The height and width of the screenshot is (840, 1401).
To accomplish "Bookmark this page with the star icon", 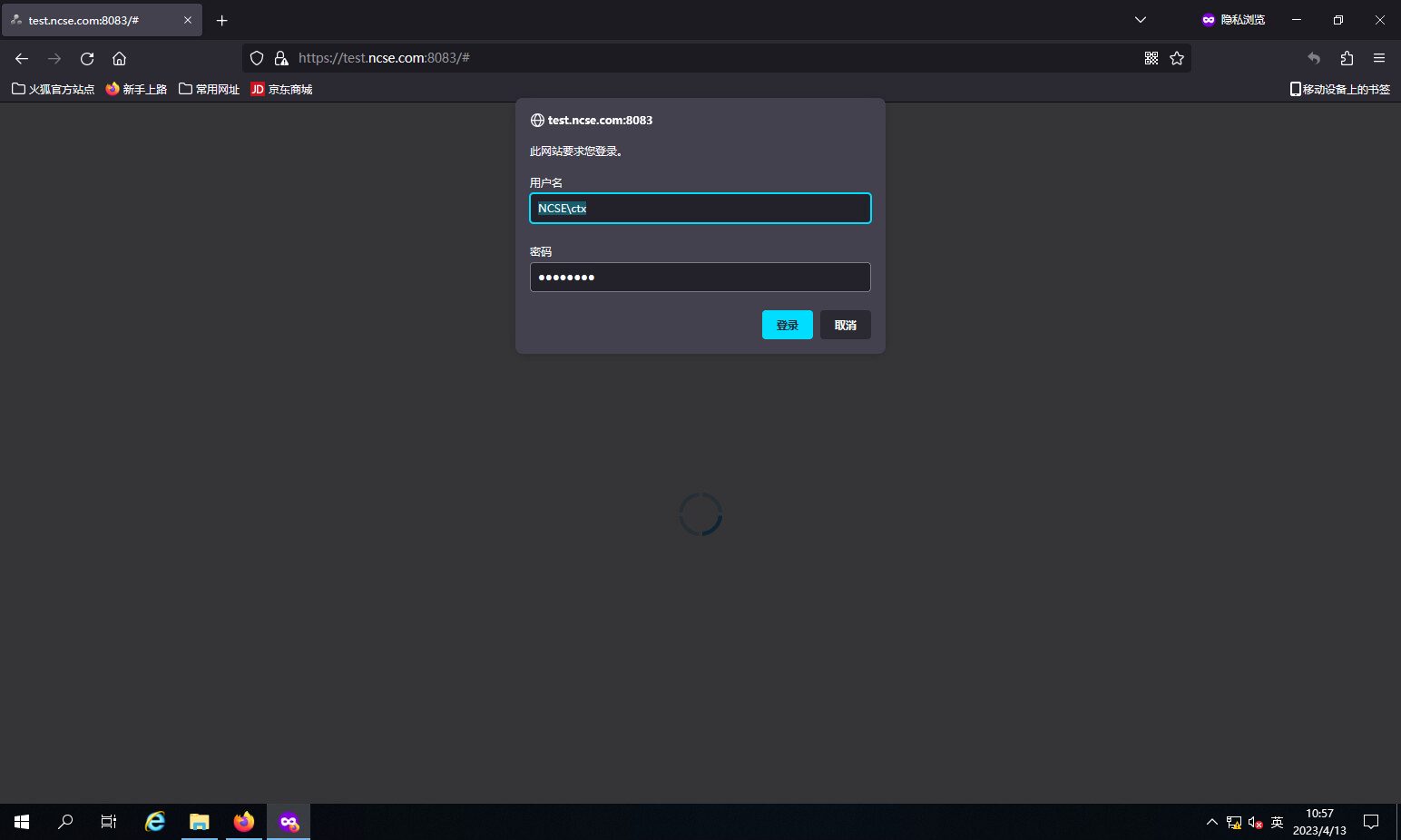I will pyautogui.click(x=1177, y=58).
